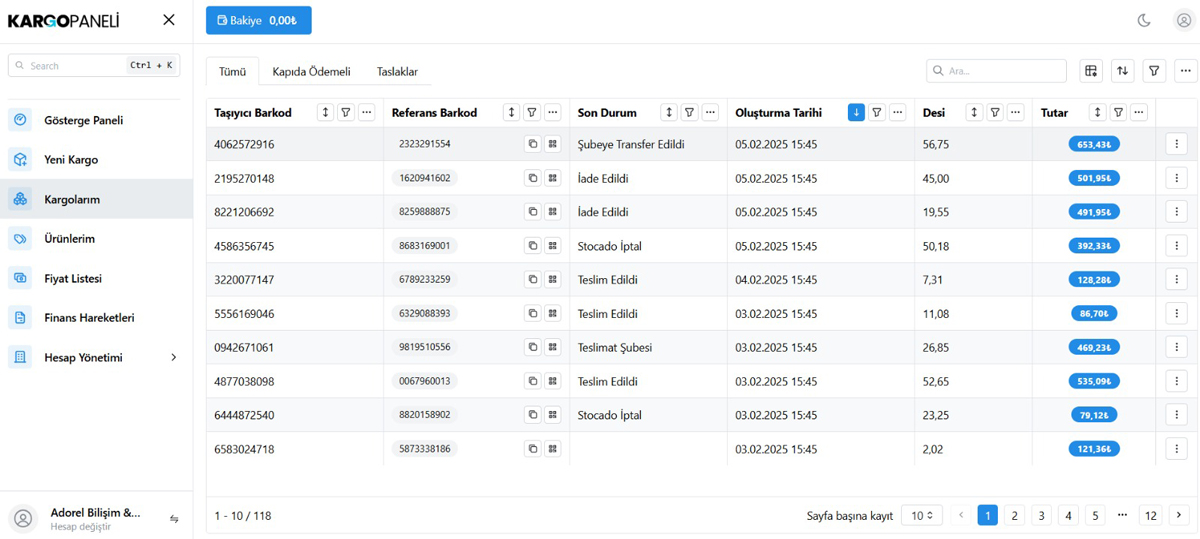The image size is (1200, 539).
Task: Open table filter icon beside search
Action: coord(1154,71)
